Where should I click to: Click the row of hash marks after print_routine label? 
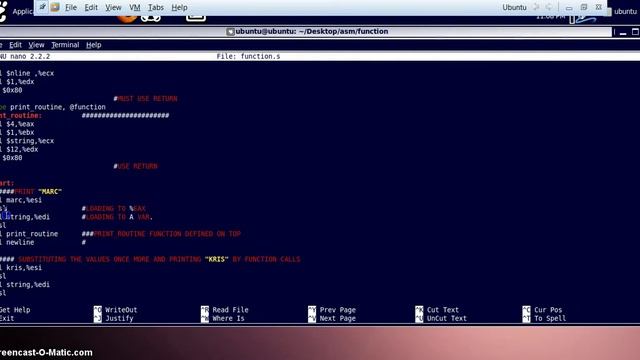tap(125, 116)
